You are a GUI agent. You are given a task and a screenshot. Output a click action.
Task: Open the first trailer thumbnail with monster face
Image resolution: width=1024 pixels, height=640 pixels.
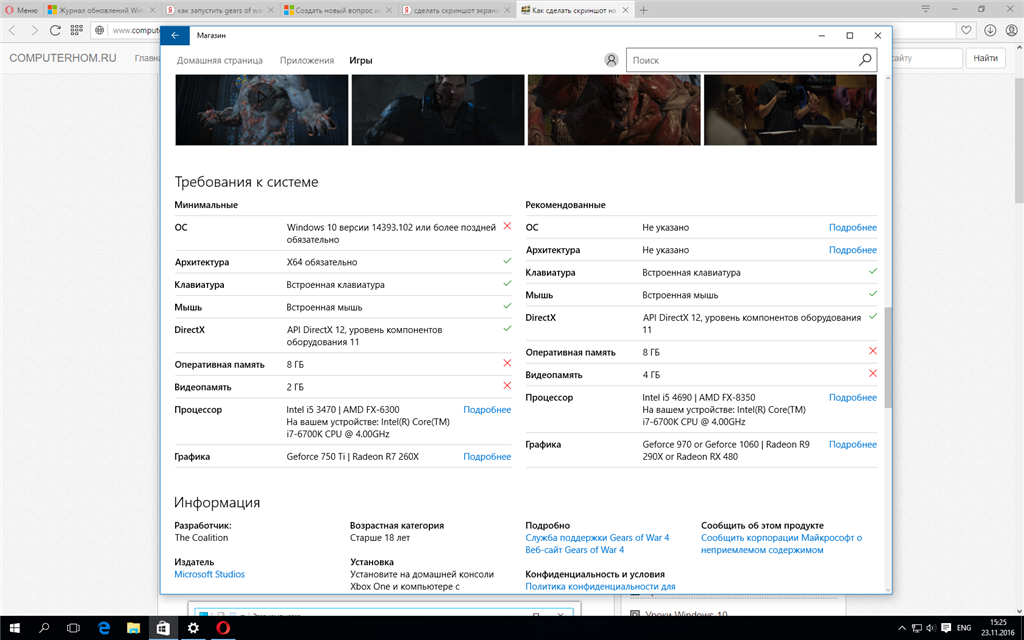262,110
